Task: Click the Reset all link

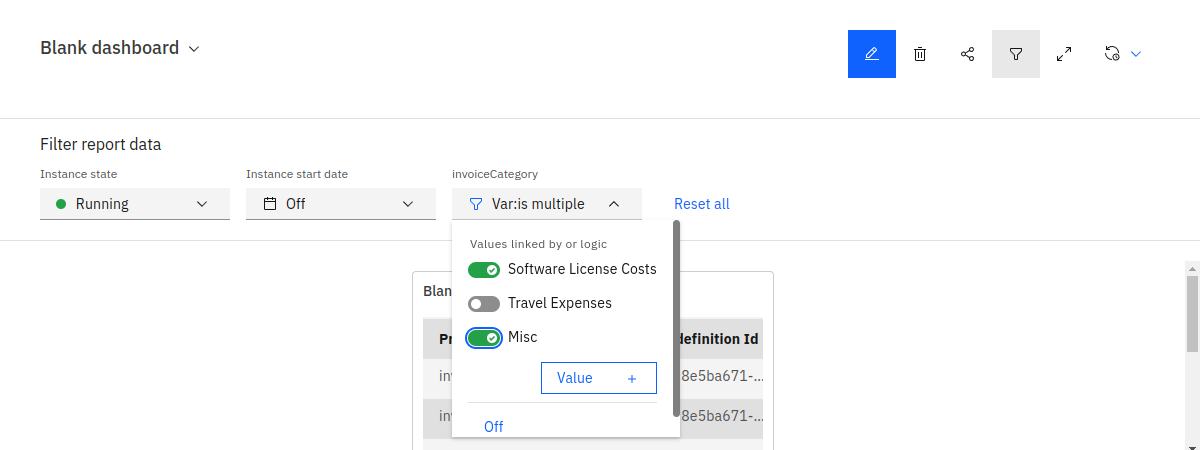Action: click(702, 204)
